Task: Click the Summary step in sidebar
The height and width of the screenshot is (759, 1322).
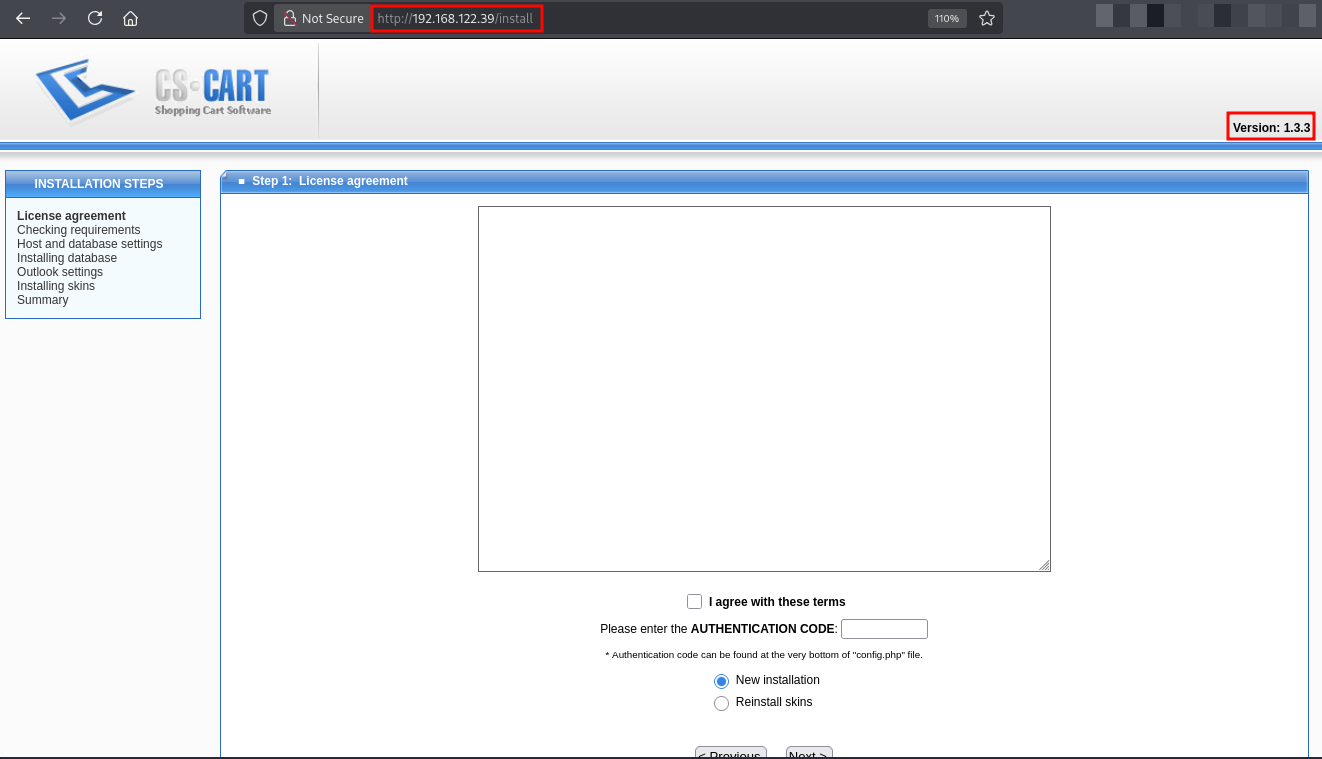Action: pos(43,300)
